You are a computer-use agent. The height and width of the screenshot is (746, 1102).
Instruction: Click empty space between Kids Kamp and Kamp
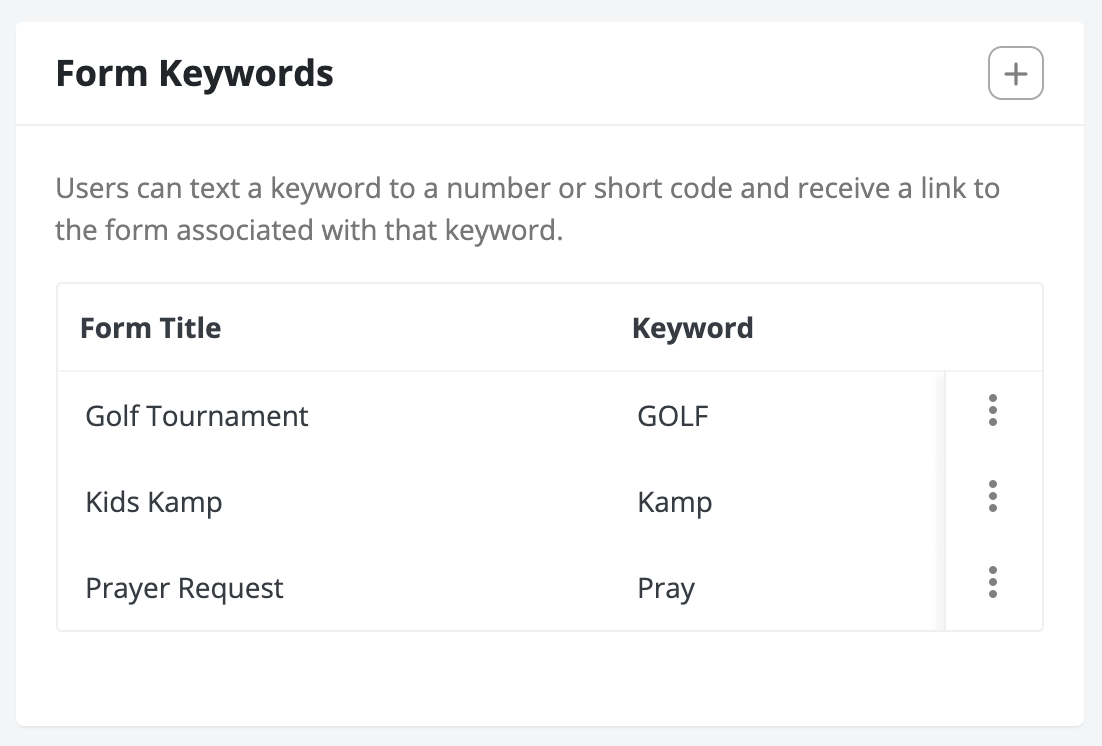430,502
